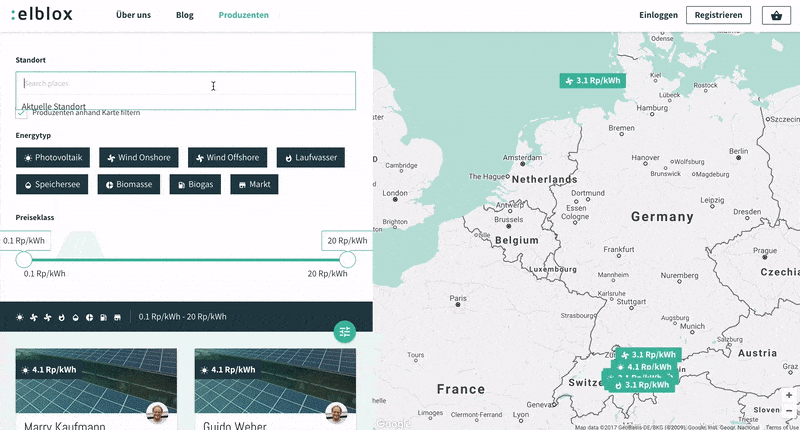The width and height of the screenshot is (800, 430).
Task: Toggle Biomasse energy type filter
Action: [129, 184]
